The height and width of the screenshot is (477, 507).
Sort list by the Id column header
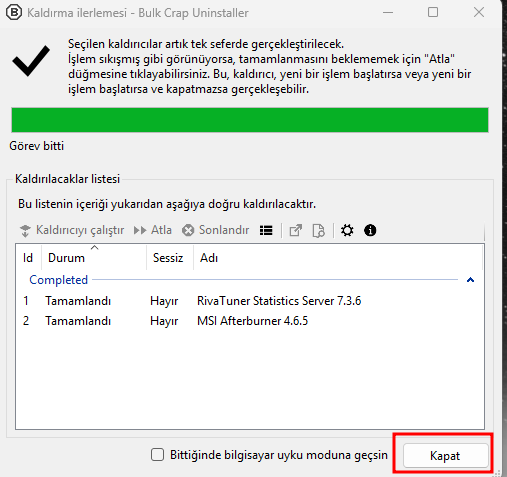pos(28,258)
